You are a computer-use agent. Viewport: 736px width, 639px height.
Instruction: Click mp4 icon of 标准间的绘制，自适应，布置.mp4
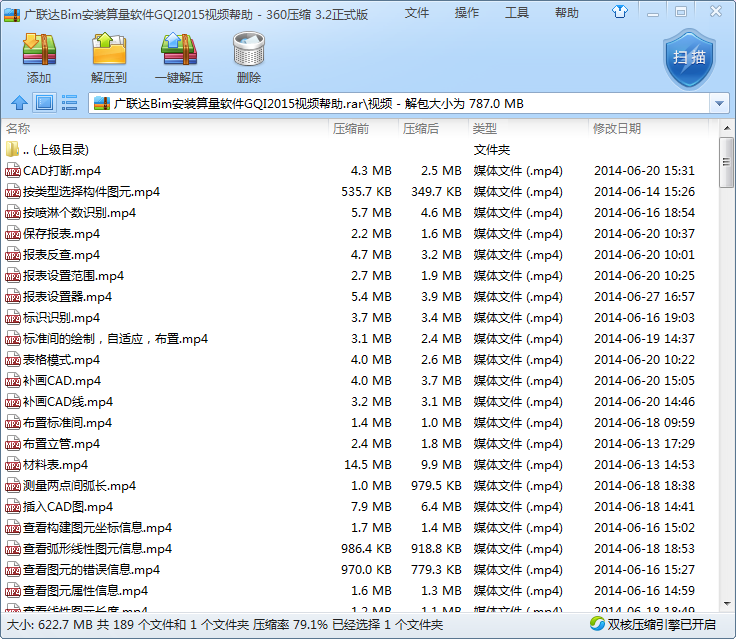pyautogui.click(x=13, y=339)
